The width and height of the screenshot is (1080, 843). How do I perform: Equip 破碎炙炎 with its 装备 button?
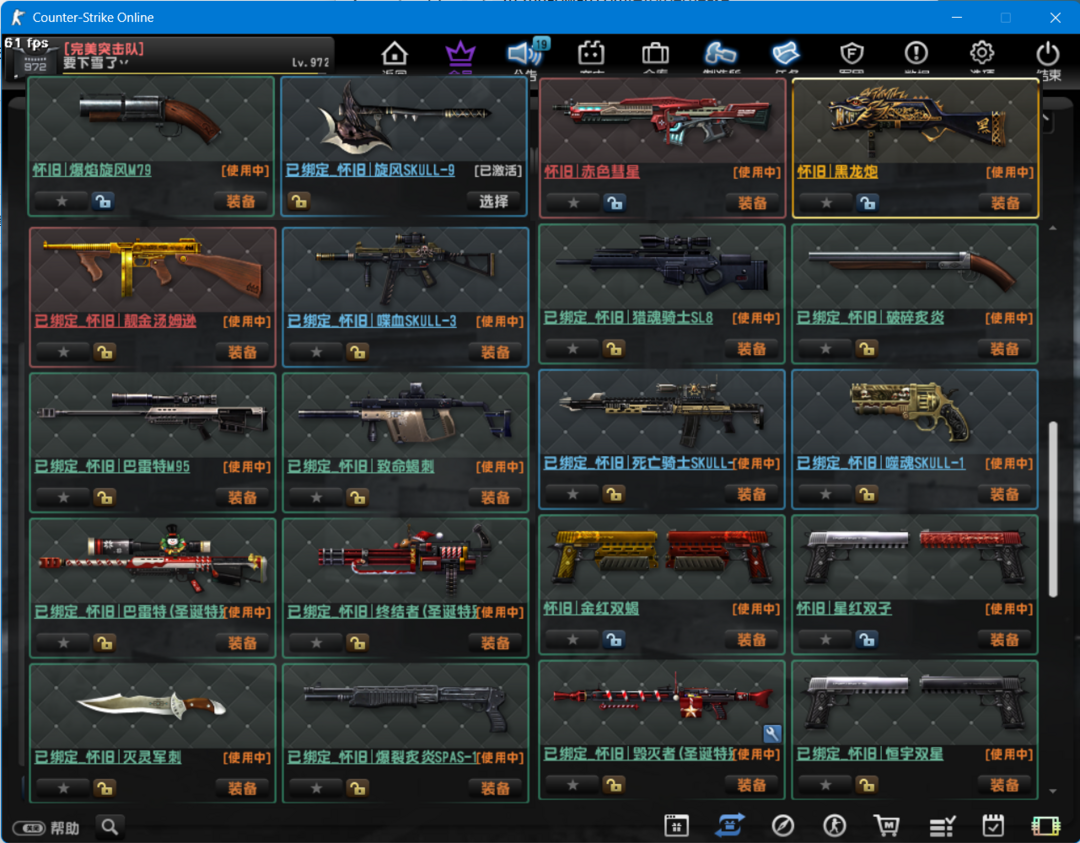pos(1004,349)
